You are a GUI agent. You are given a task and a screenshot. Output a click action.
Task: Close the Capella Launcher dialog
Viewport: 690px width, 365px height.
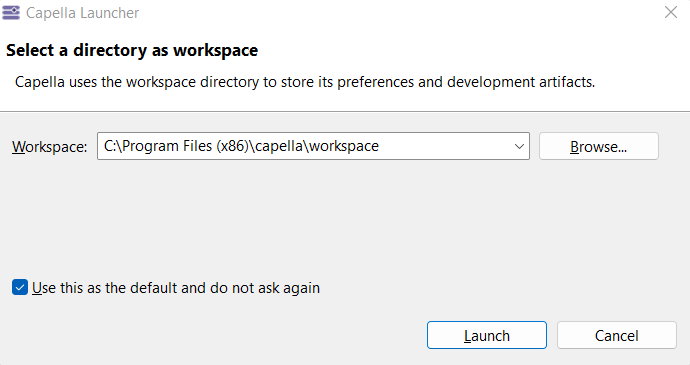671,12
